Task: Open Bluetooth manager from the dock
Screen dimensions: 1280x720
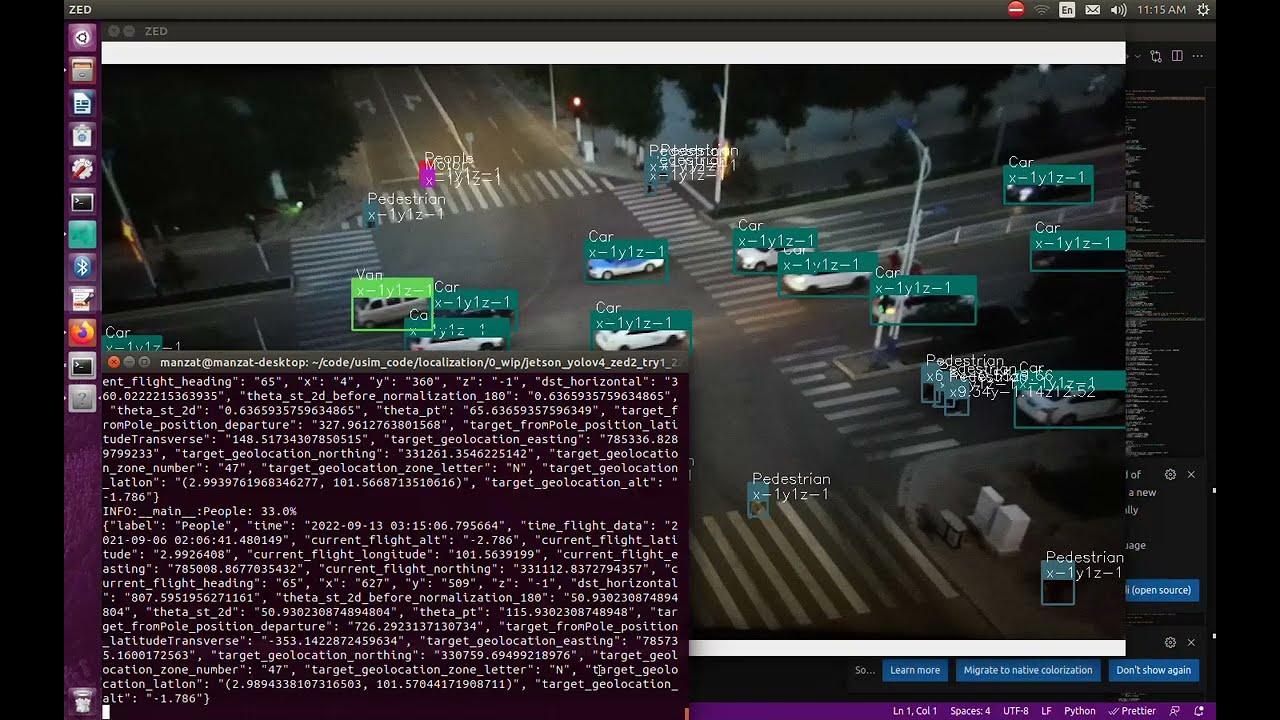Action: pyautogui.click(x=82, y=266)
